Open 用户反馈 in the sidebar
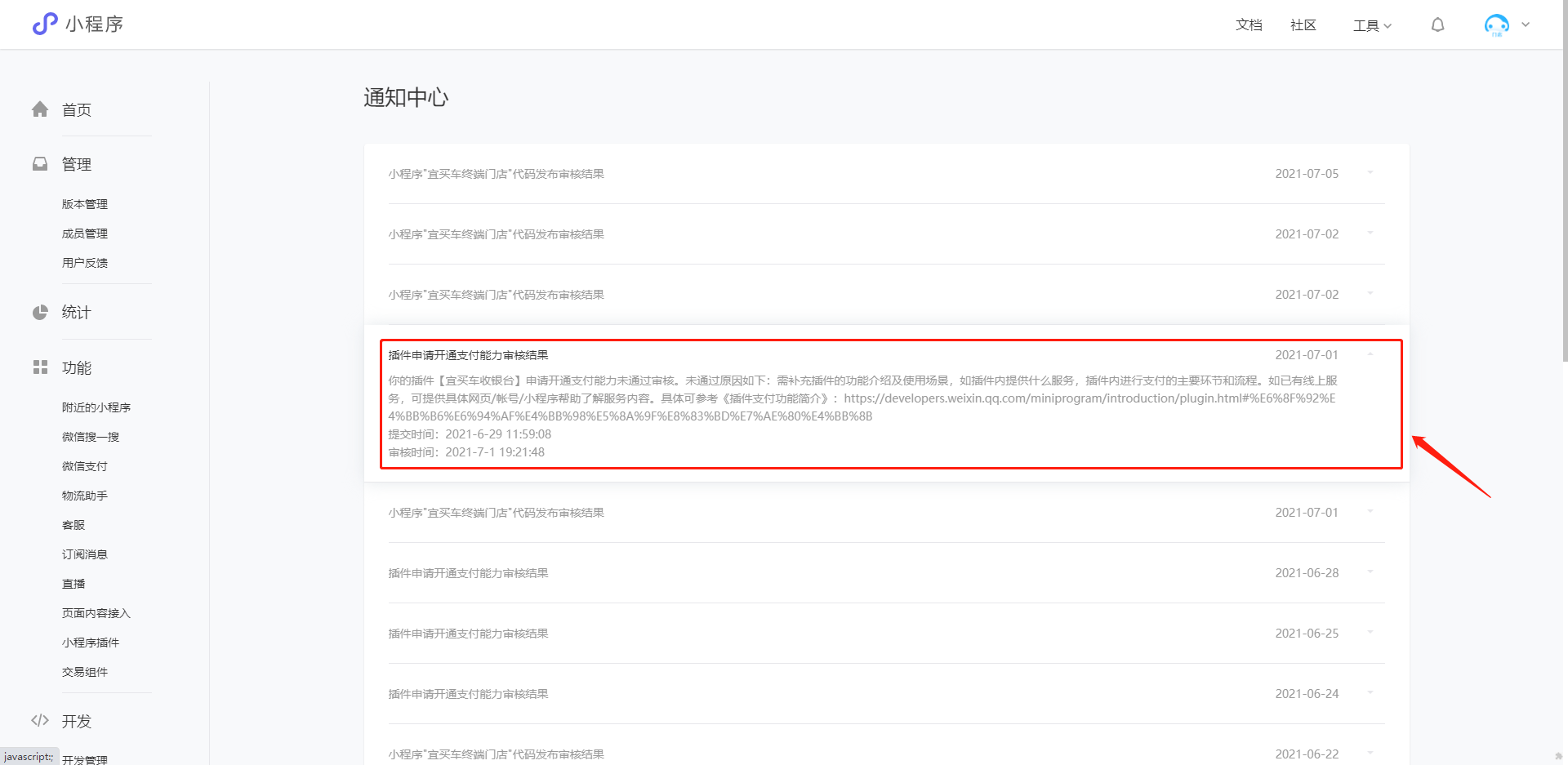The width and height of the screenshot is (1568, 765). pyautogui.click(x=85, y=263)
